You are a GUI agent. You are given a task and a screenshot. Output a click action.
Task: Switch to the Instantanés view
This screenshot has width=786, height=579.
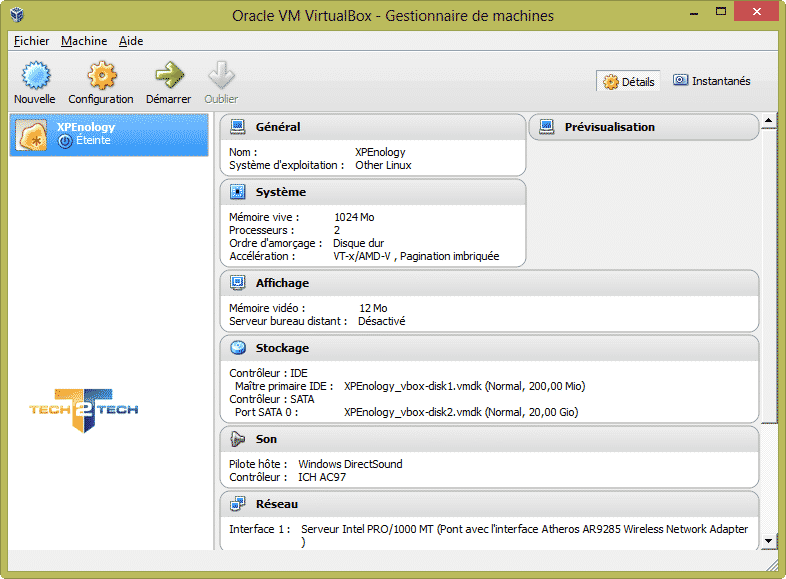tap(711, 81)
